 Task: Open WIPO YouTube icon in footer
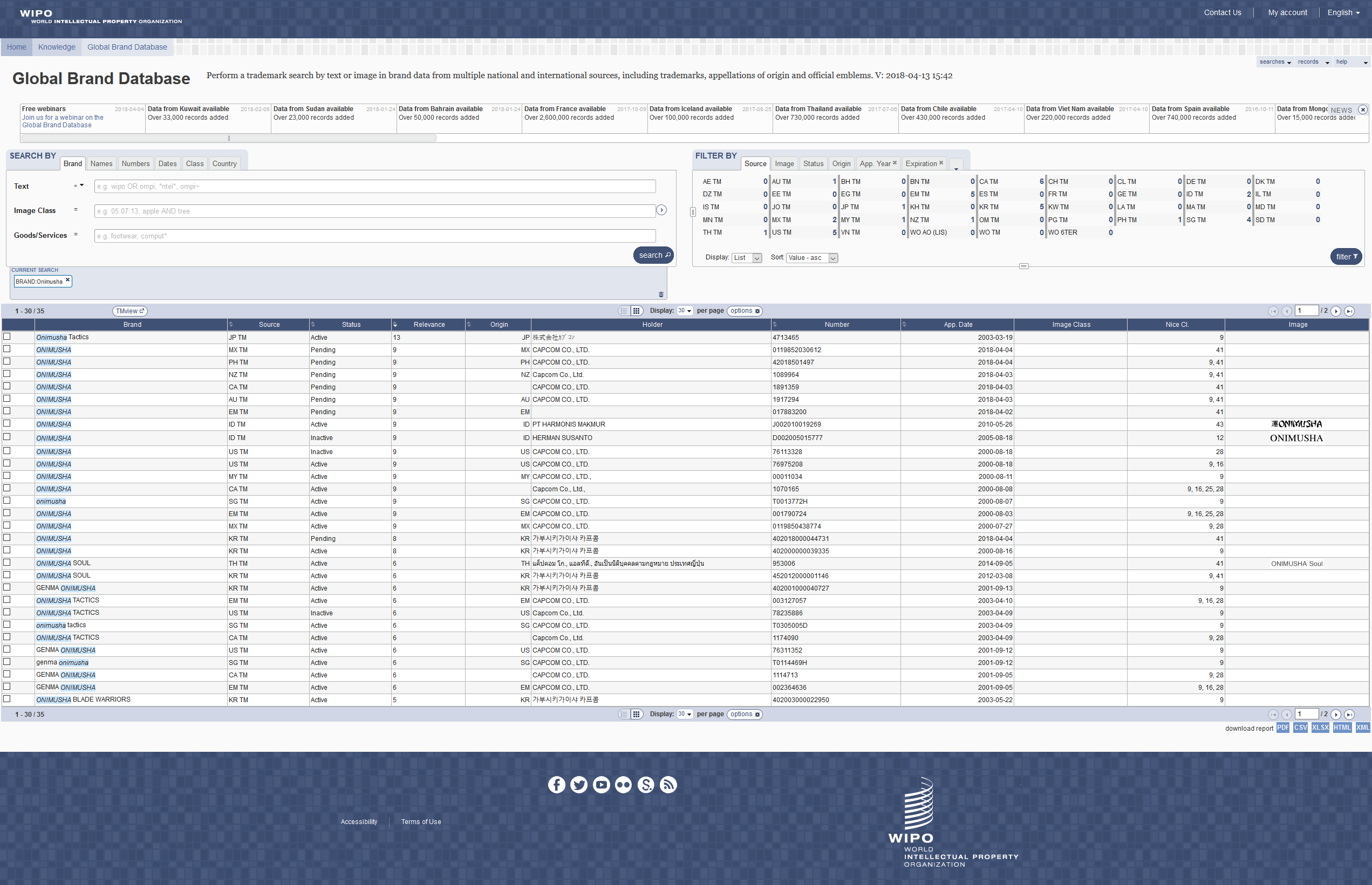pyautogui.click(x=601, y=785)
